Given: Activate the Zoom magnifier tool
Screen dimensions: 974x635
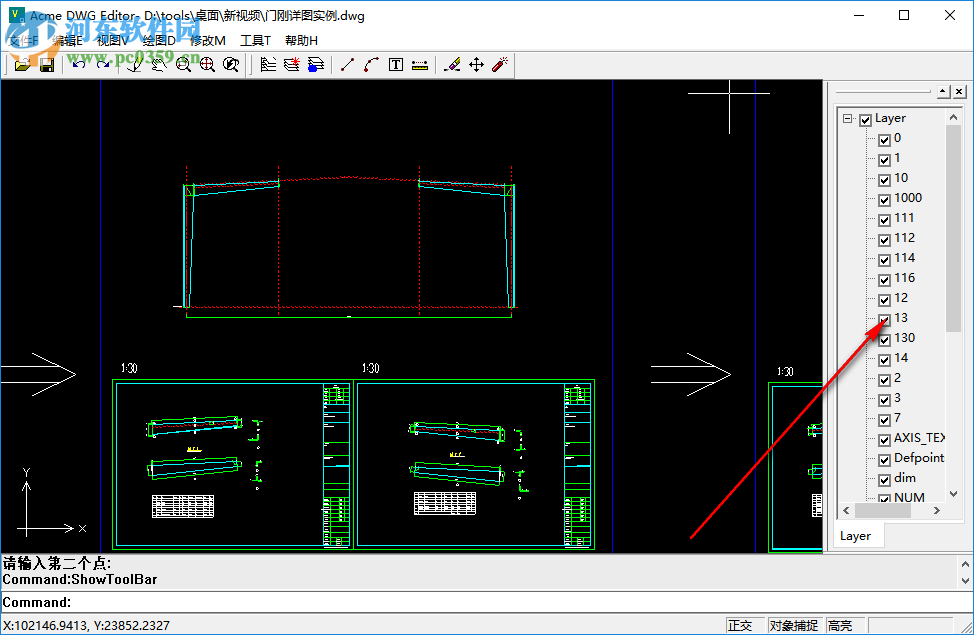Looking at the screenshot, I should (x=184, y=63).
